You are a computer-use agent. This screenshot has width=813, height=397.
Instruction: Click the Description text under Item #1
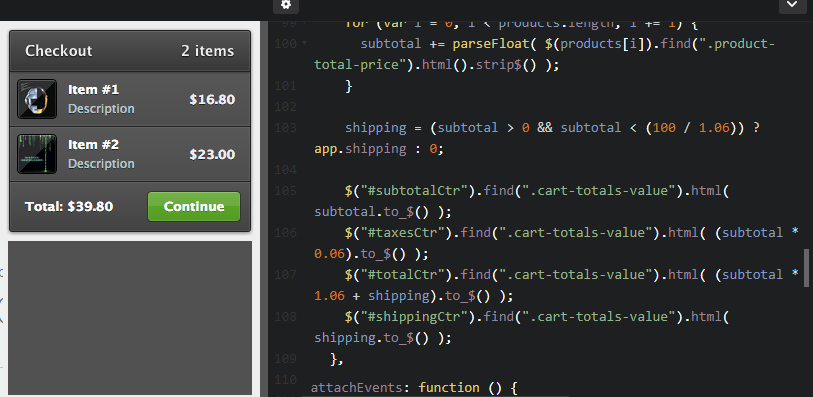(101, 109)
